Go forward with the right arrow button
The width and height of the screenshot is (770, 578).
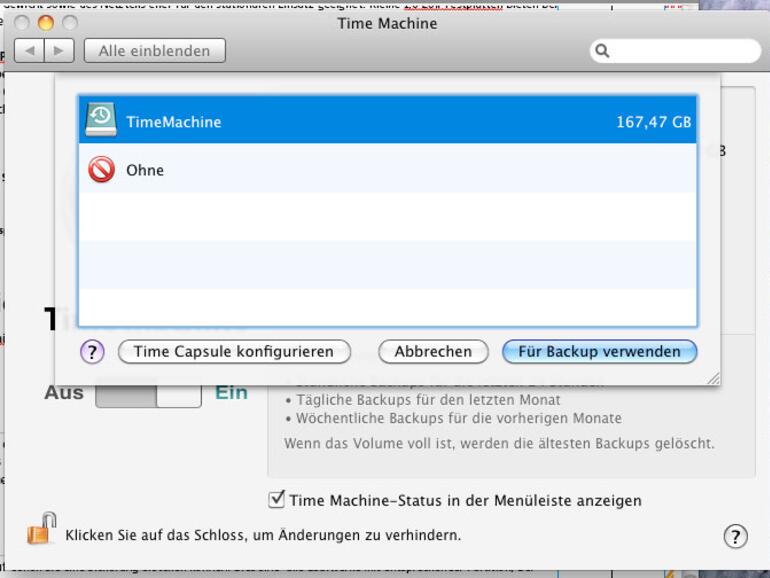coord(59,51)
